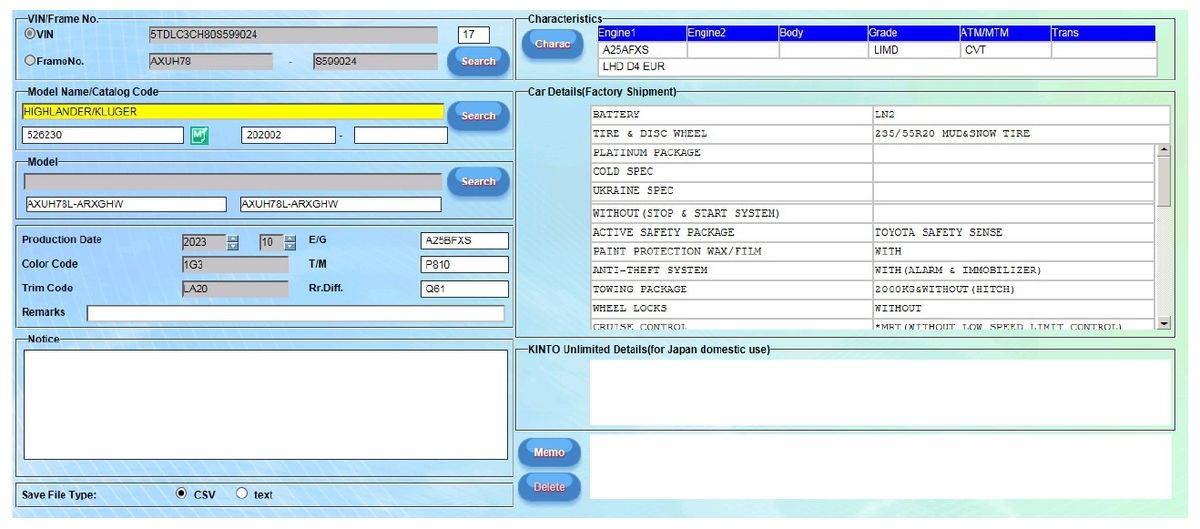Click the Remarks input field
Image resolution: width=1200 pixels, height=529 pixels.
click(x=296, y=313)
